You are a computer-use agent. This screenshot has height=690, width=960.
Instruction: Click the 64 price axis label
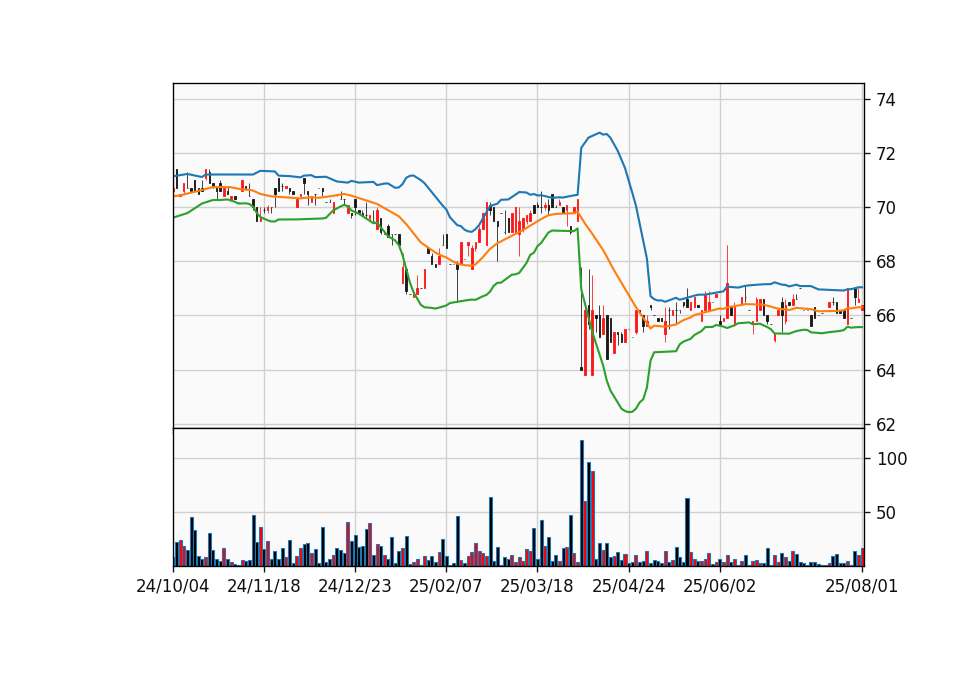pos(885,370)
